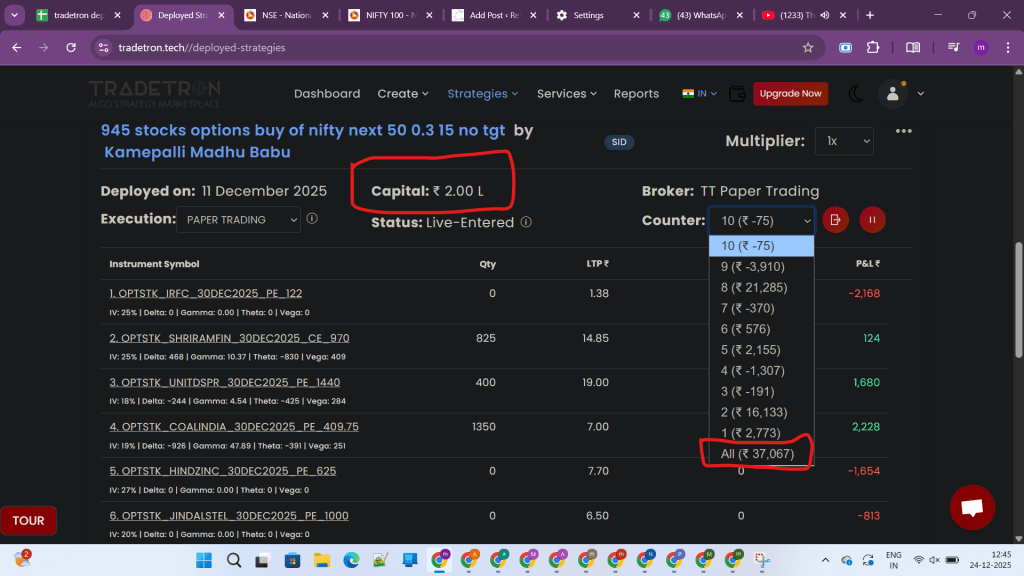The image size is (1024, 576).
Task: Open the Execution PAPER TRADING dropdown
Action: 238,219
